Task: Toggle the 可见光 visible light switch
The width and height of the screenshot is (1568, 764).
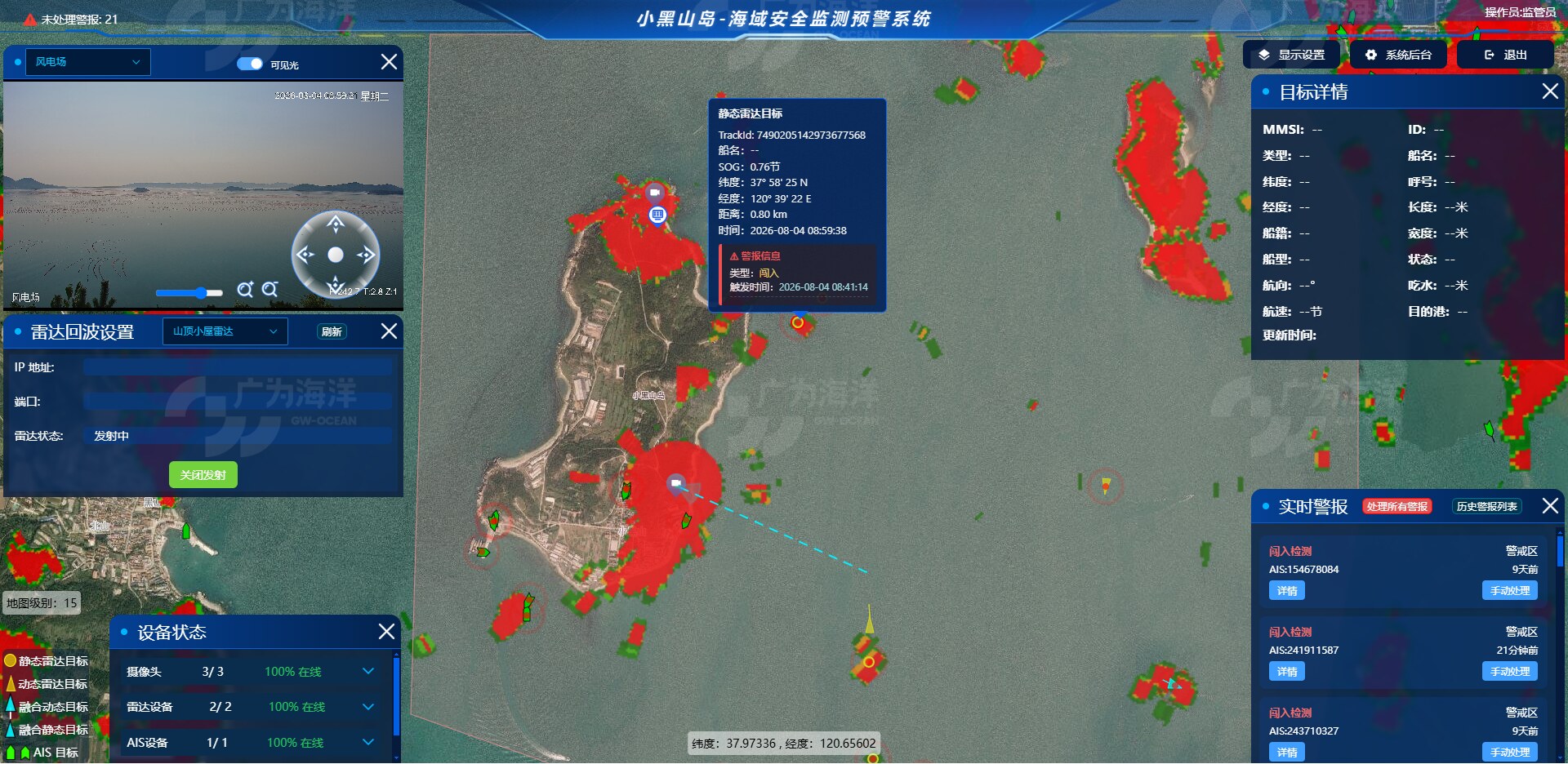Action: 249,64
